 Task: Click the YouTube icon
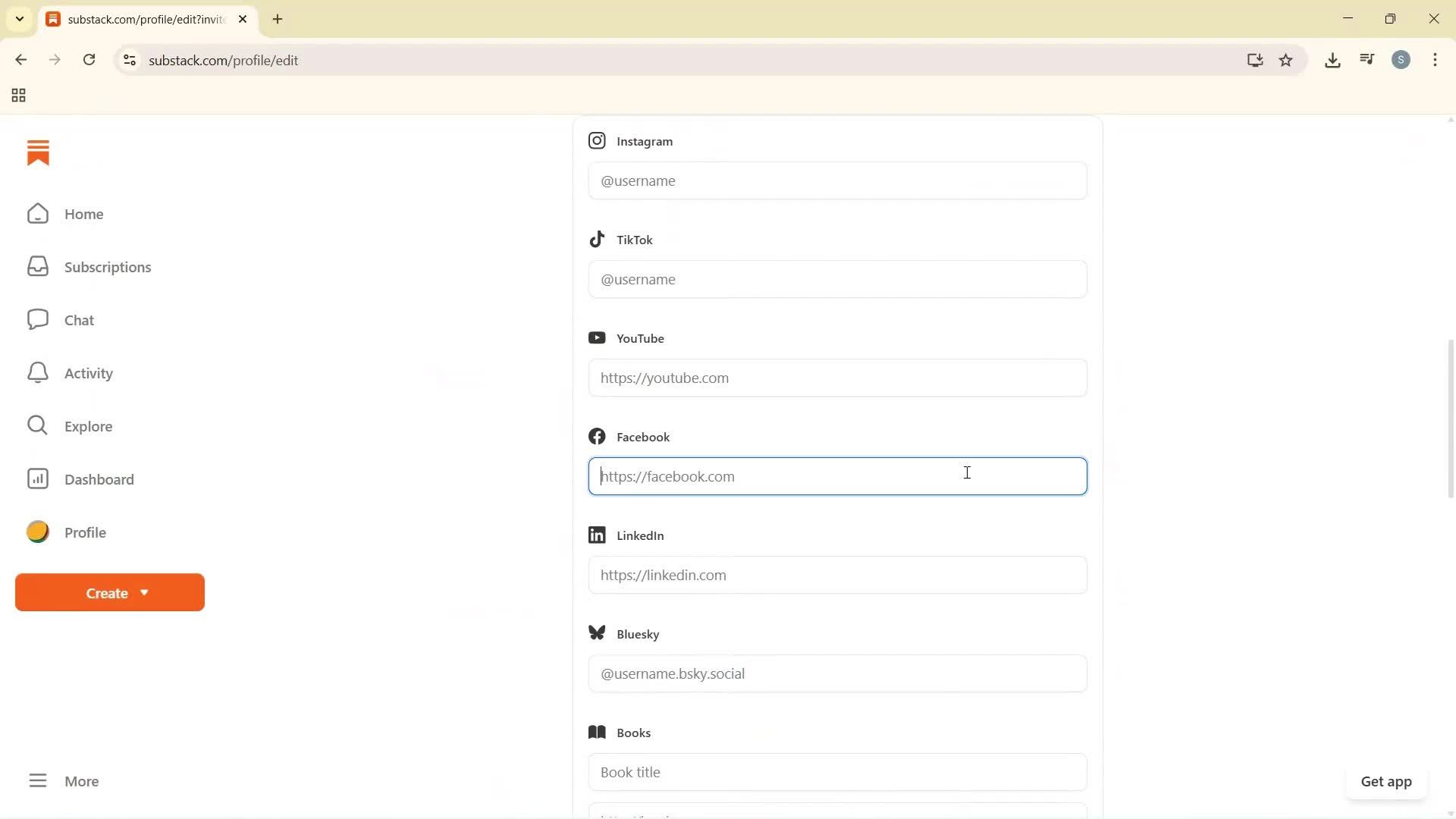597,337
